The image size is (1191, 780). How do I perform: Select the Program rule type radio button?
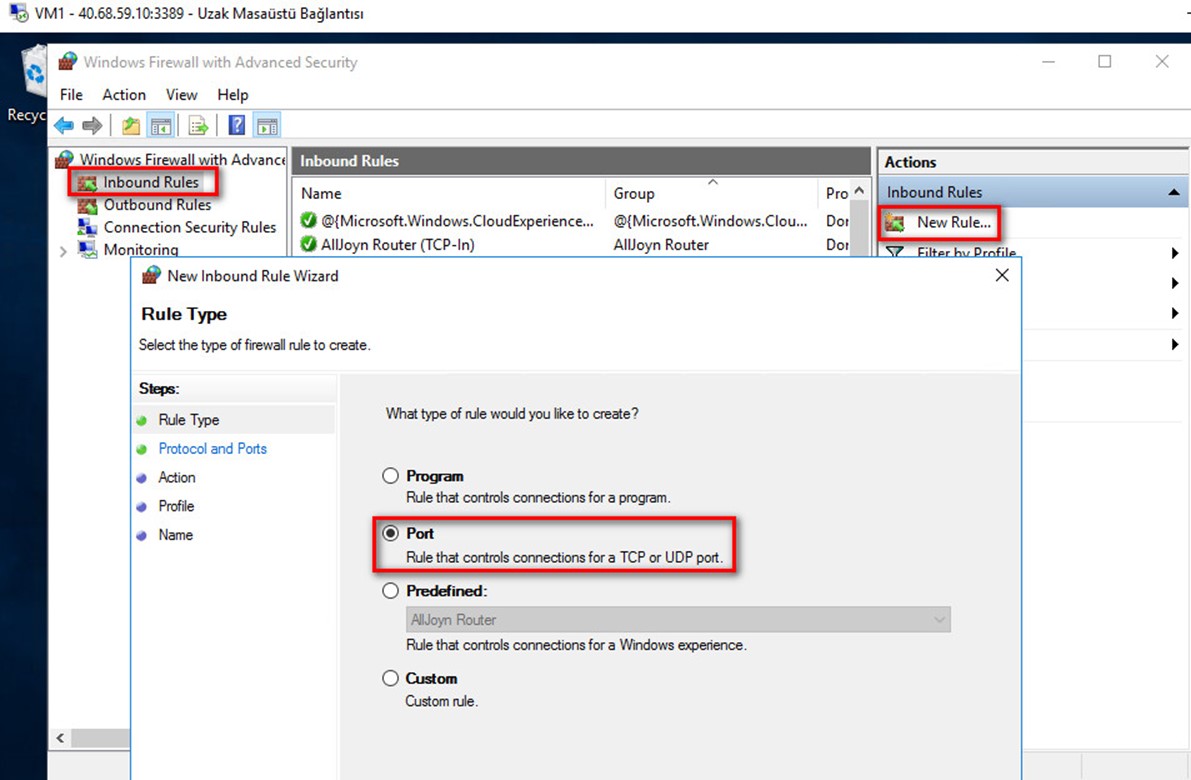tap(390, 475)
